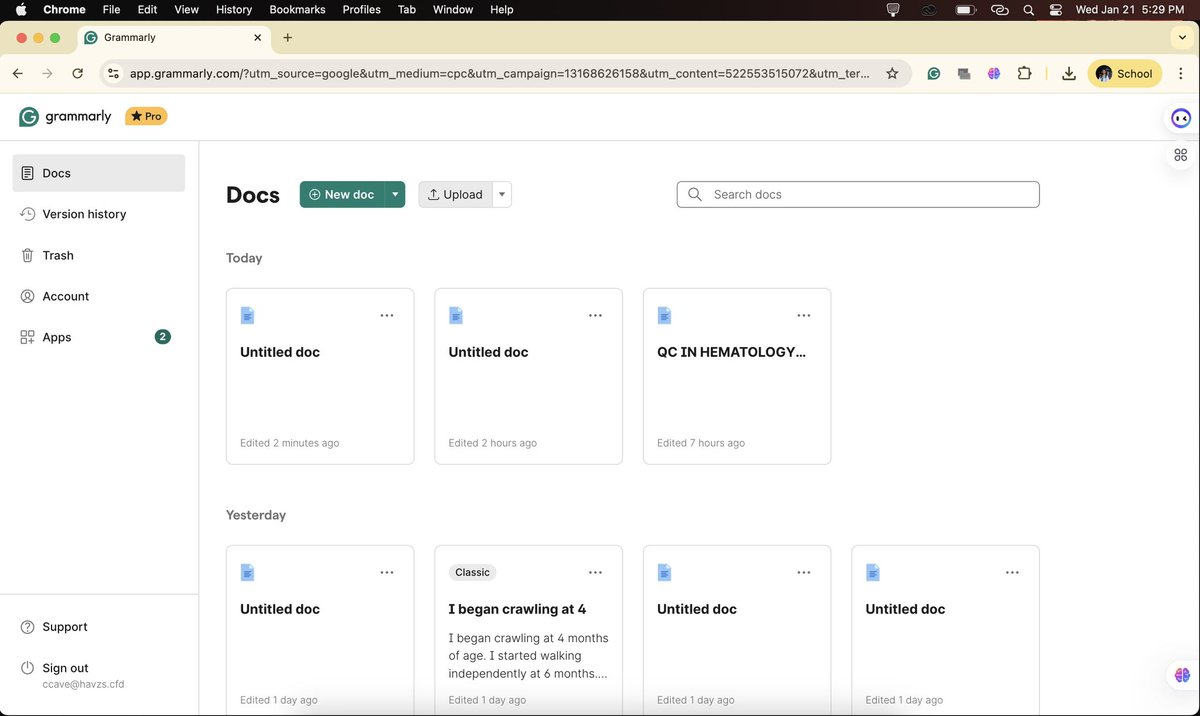The image size is (1200, 716).
Task: Open the File menu
Action: (x=111, y=9)
